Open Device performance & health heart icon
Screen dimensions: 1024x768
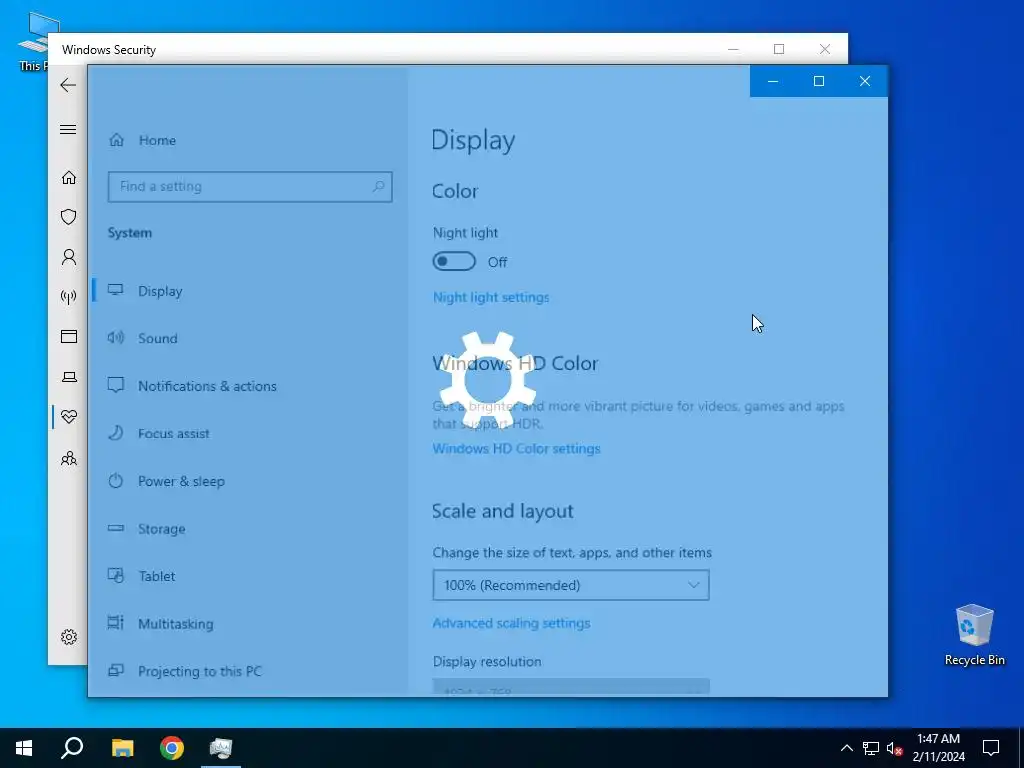(69, 417)
